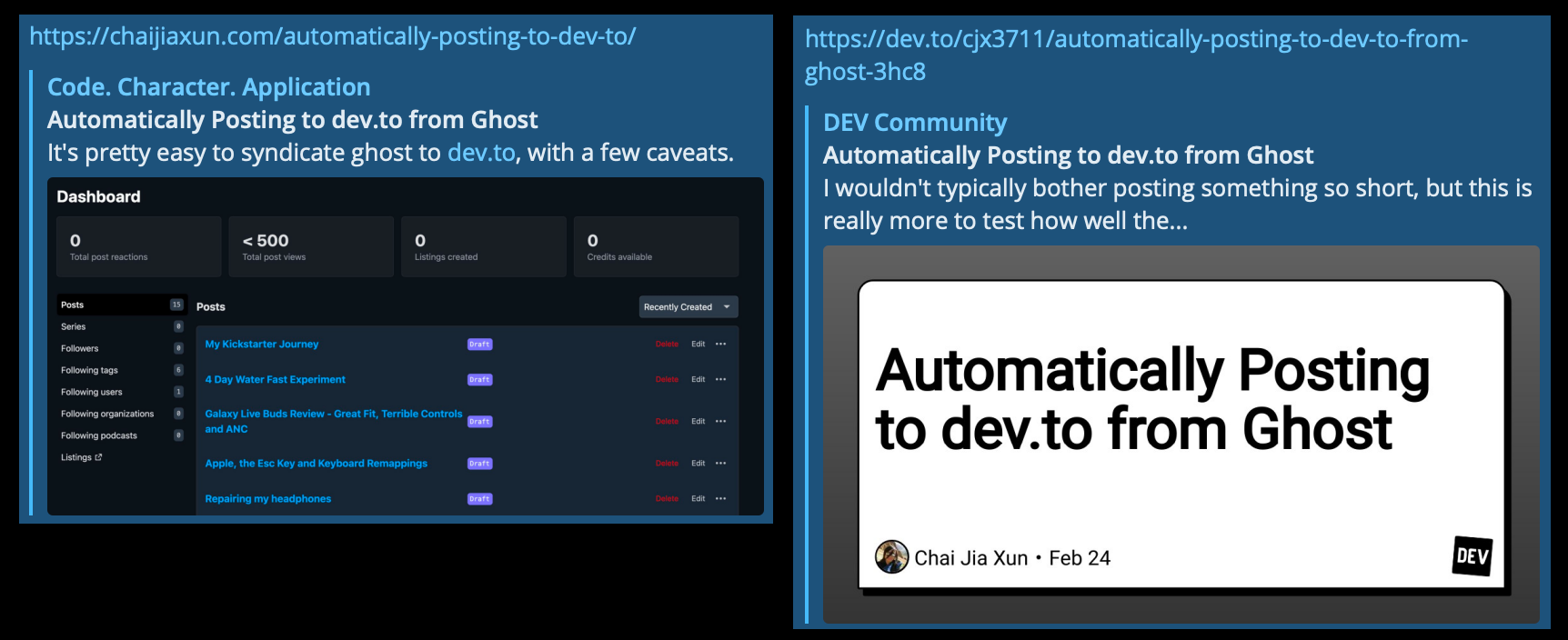Open more options for Apple, the Esc Key post

721,464
